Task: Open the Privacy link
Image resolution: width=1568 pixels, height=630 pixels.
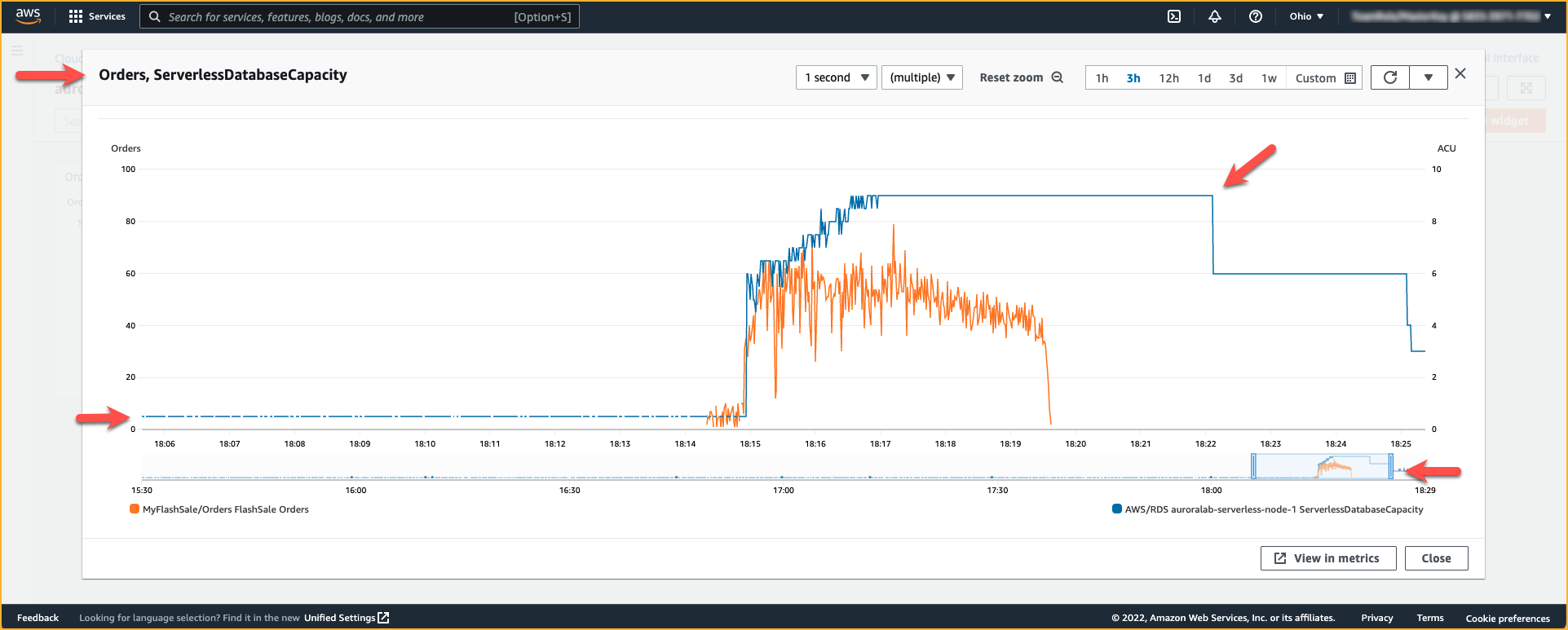Action: coord(1377,618)
